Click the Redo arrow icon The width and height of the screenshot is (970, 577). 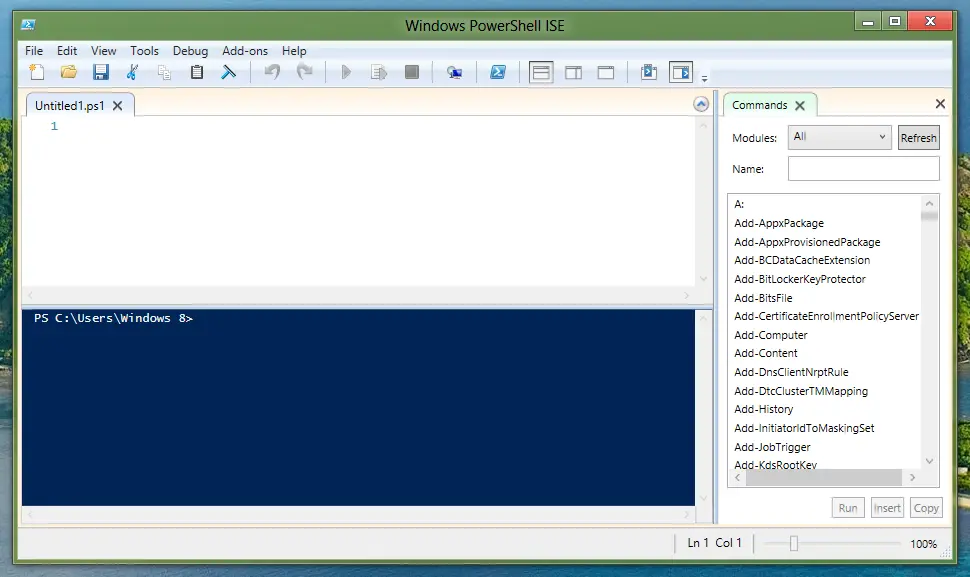(304, 72)
